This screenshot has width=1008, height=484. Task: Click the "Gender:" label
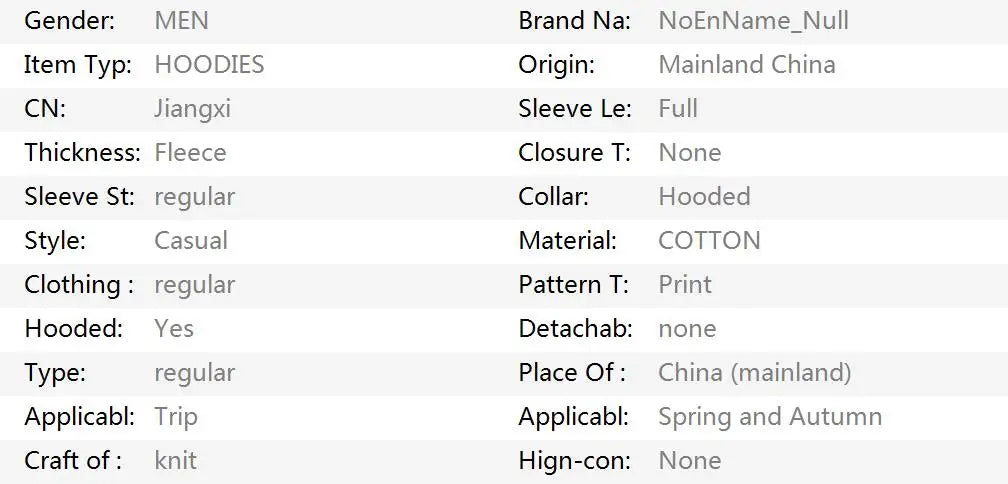tap(69, 21)
